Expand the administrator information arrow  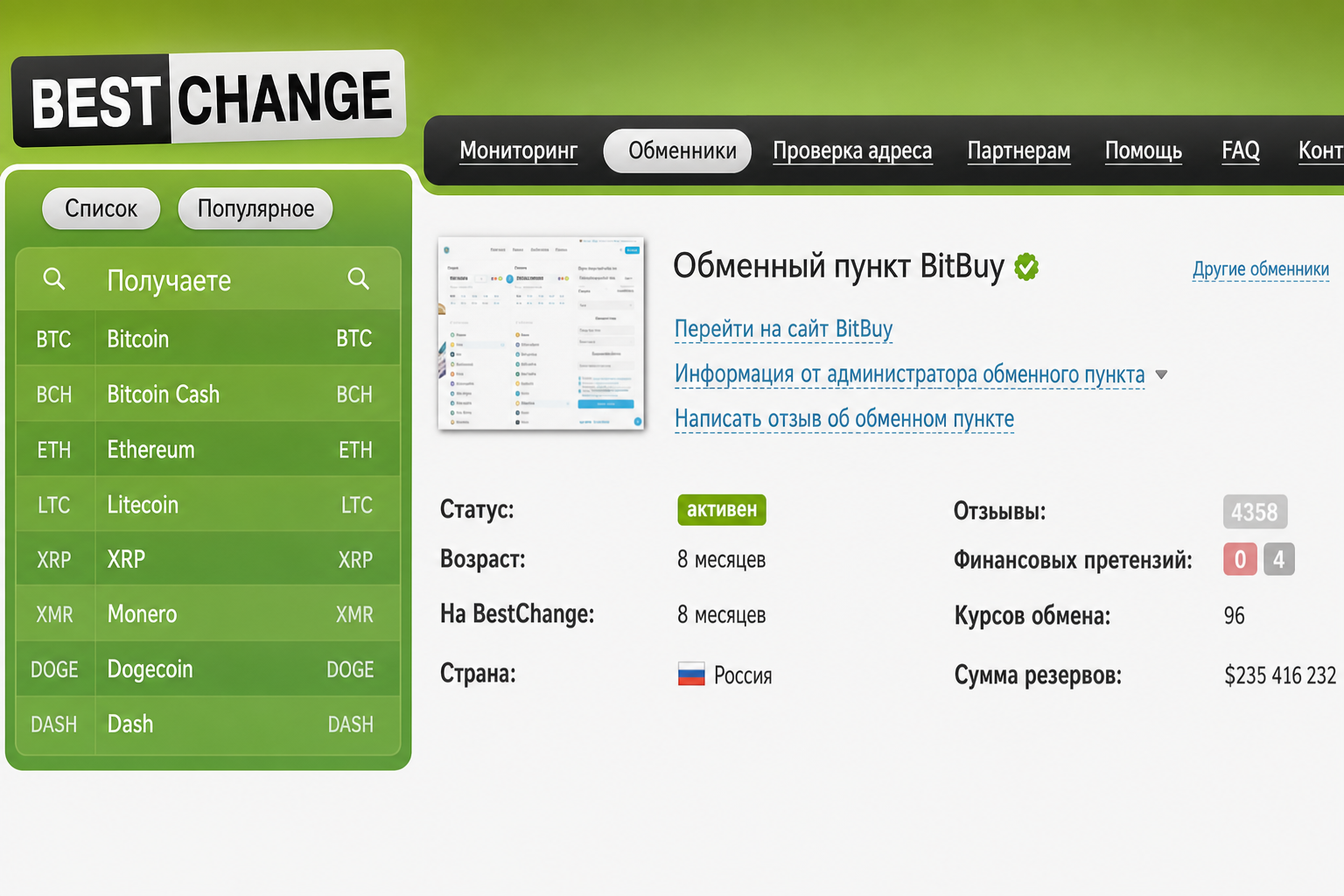[1161, 374]
